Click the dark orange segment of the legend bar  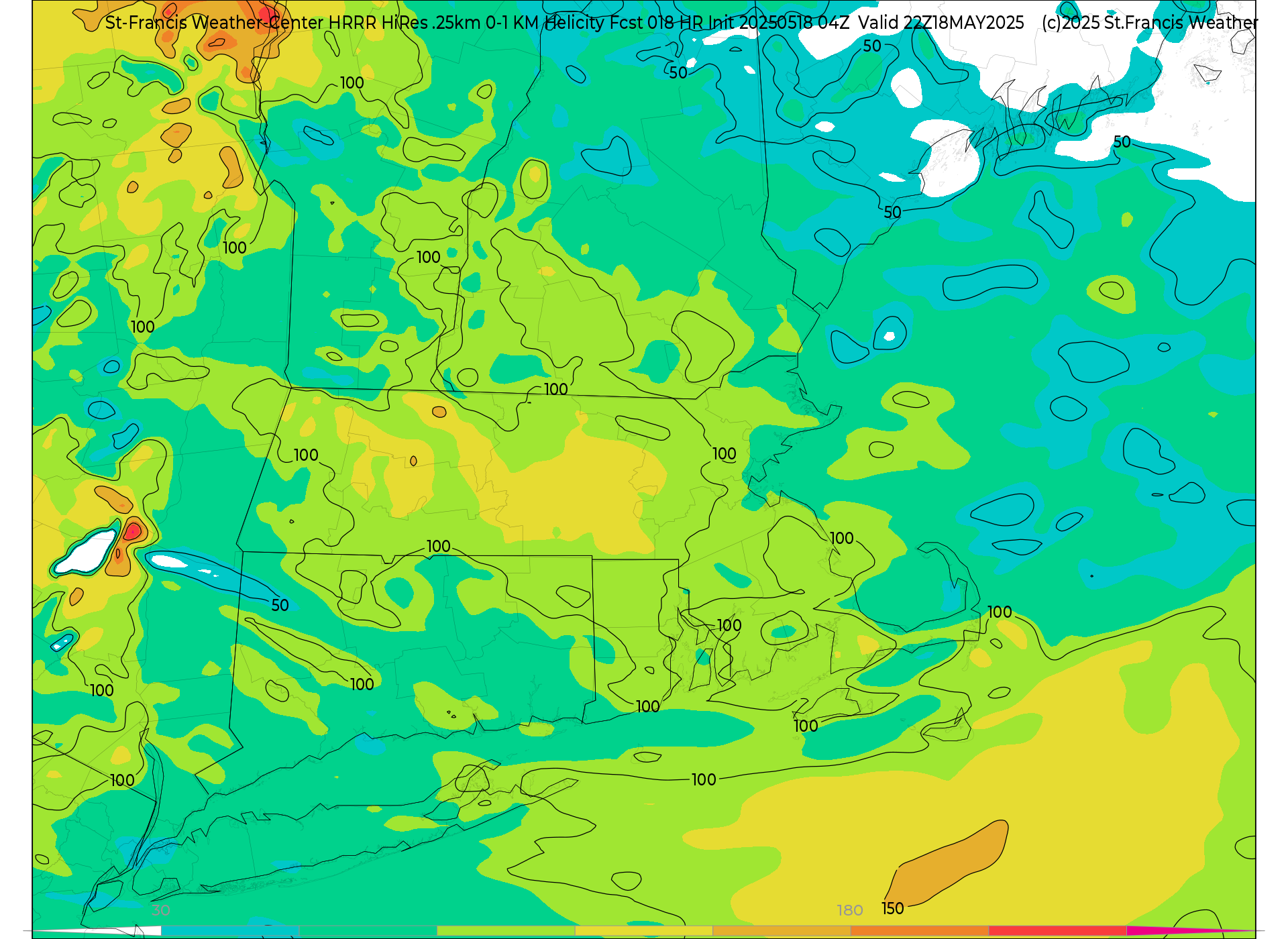click(x=920, y=930)
